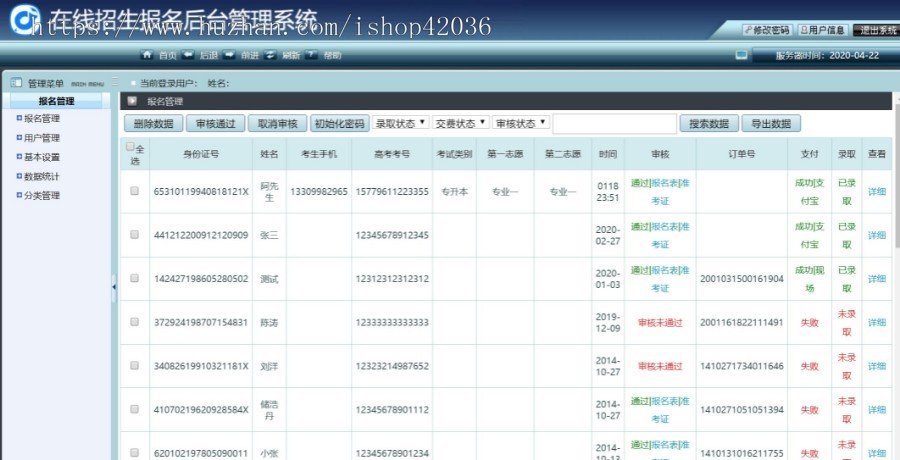Image resolution: width=900 pixels, height=460 pixels.
Task: Open 用户管理 in the left menu
Action: tap(42, 138)
